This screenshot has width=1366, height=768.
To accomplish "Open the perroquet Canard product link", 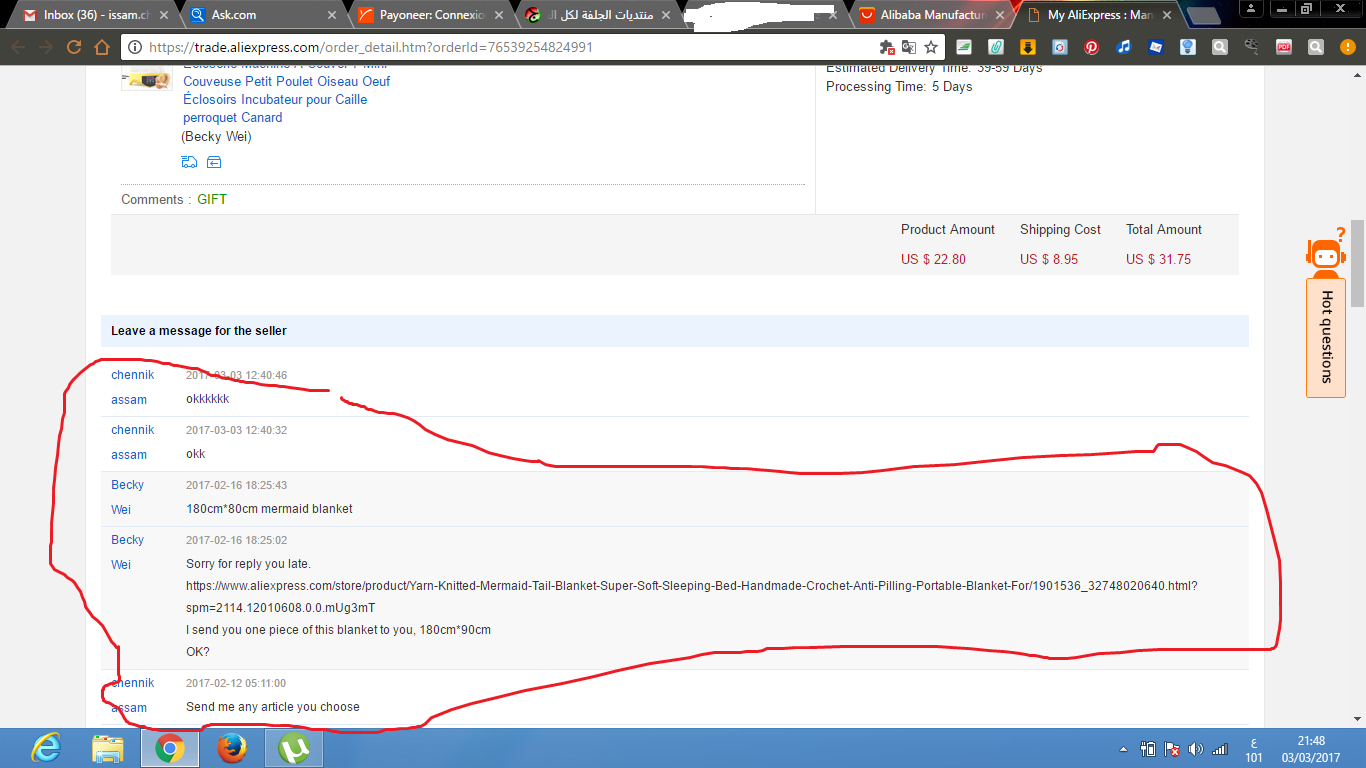I will click(x=232, y=117).
